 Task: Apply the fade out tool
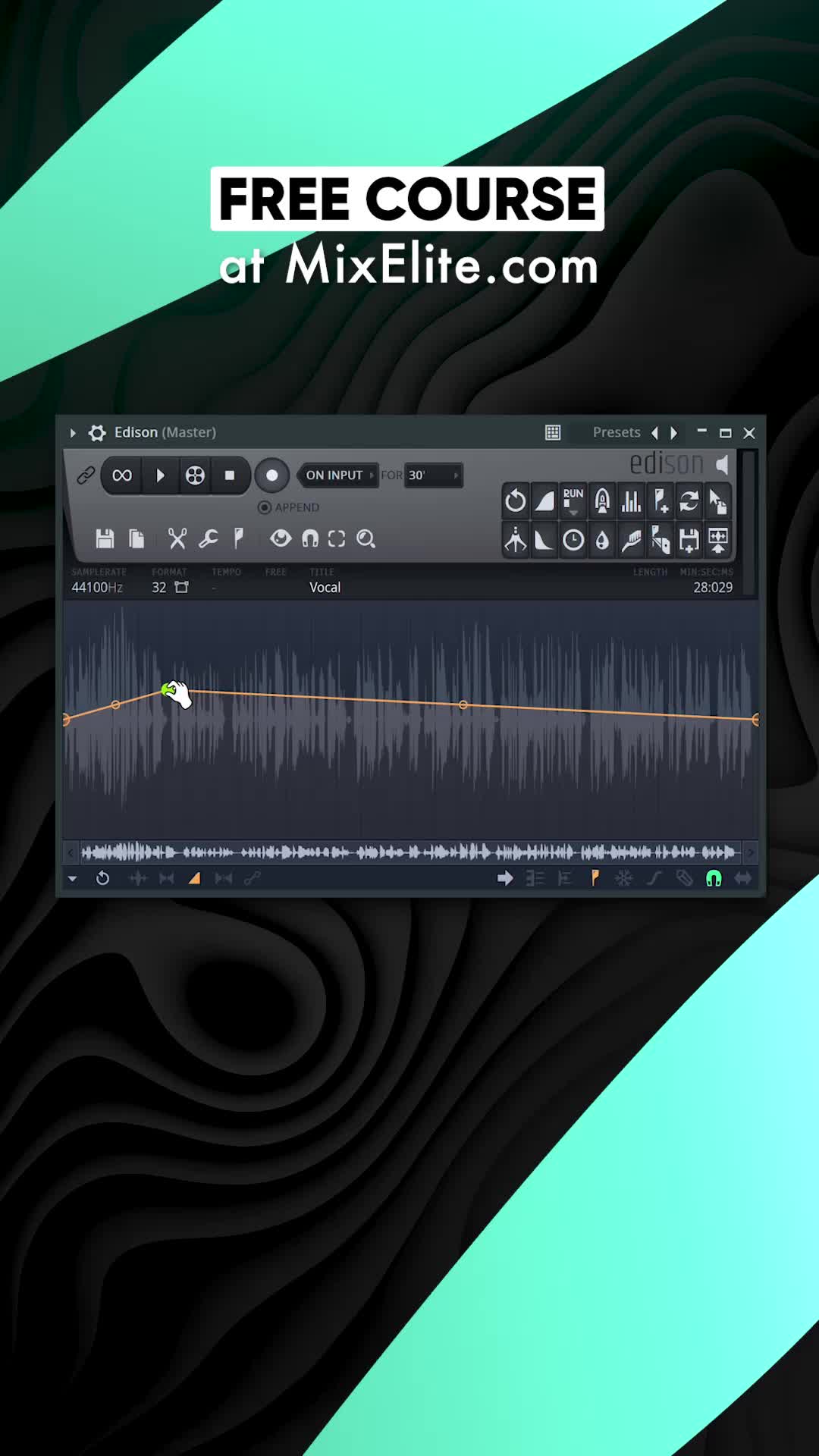(544, 541)
